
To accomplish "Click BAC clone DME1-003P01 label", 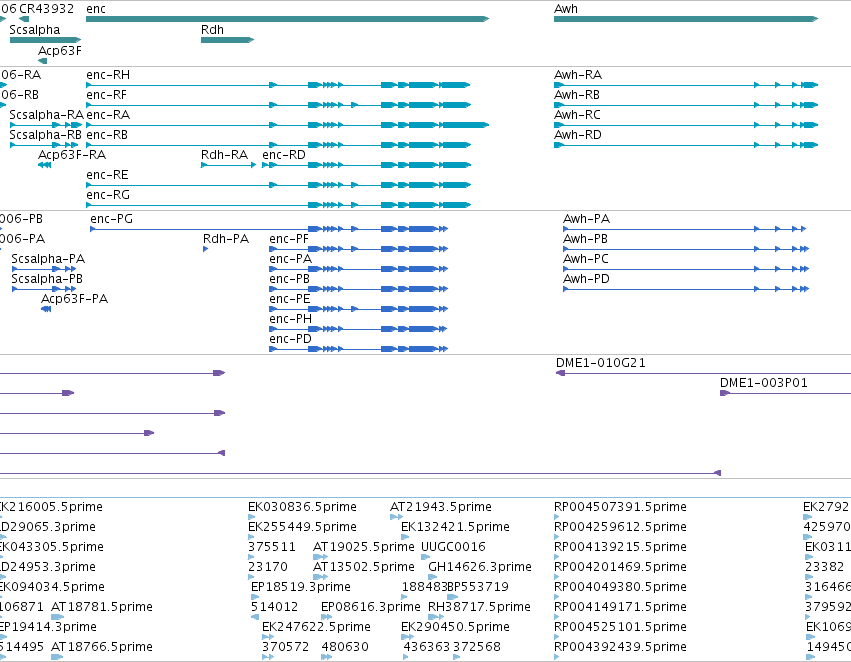I will click(x=764, y=383).
